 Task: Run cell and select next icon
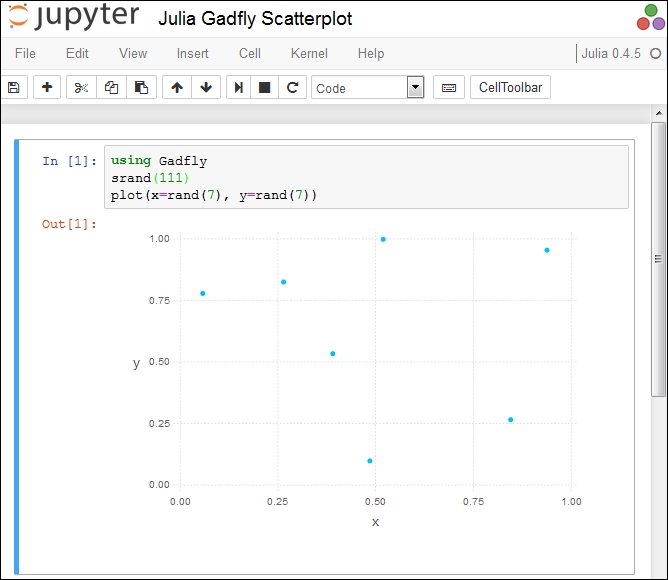point(239,87)
